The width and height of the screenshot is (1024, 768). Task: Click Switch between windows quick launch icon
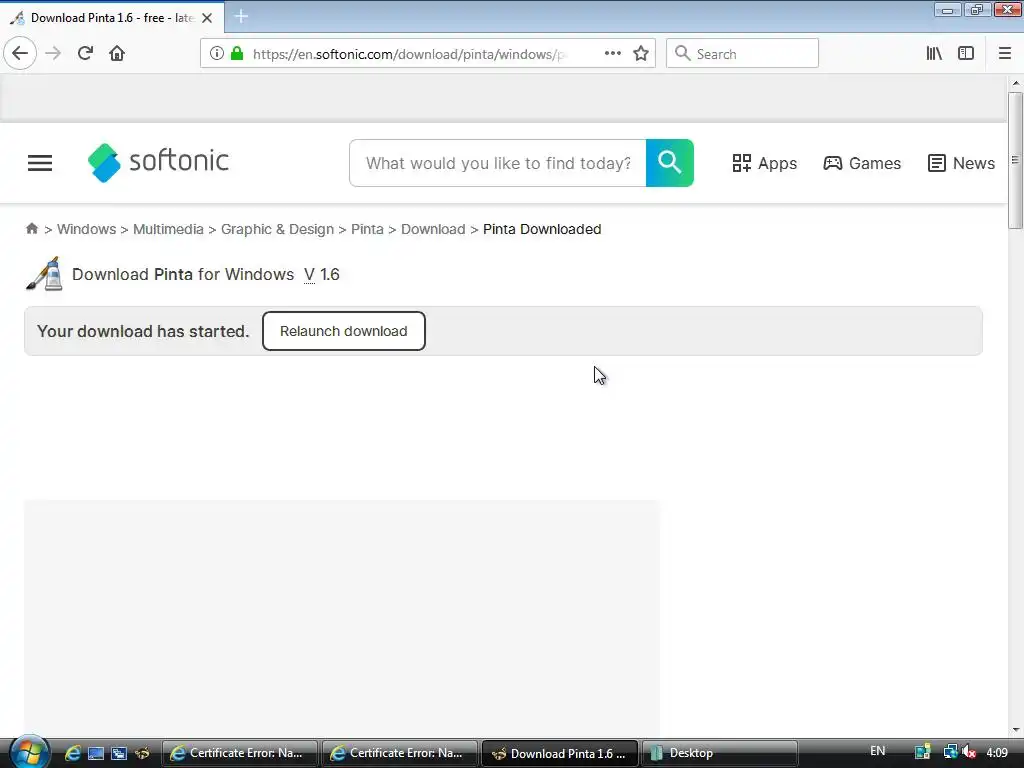[x=119, y=753]
